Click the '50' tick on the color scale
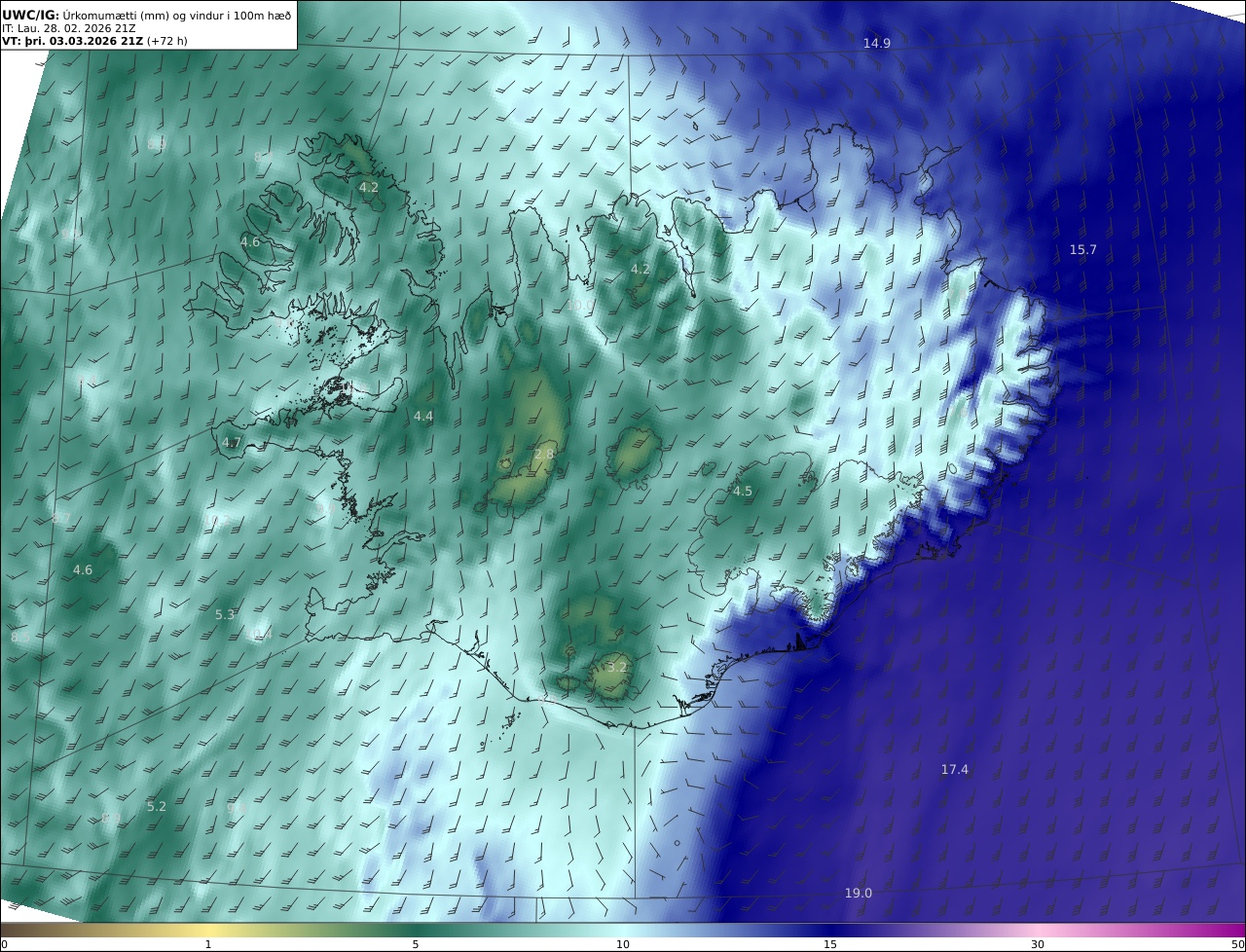1246x952 pixels. point(1238,944)
